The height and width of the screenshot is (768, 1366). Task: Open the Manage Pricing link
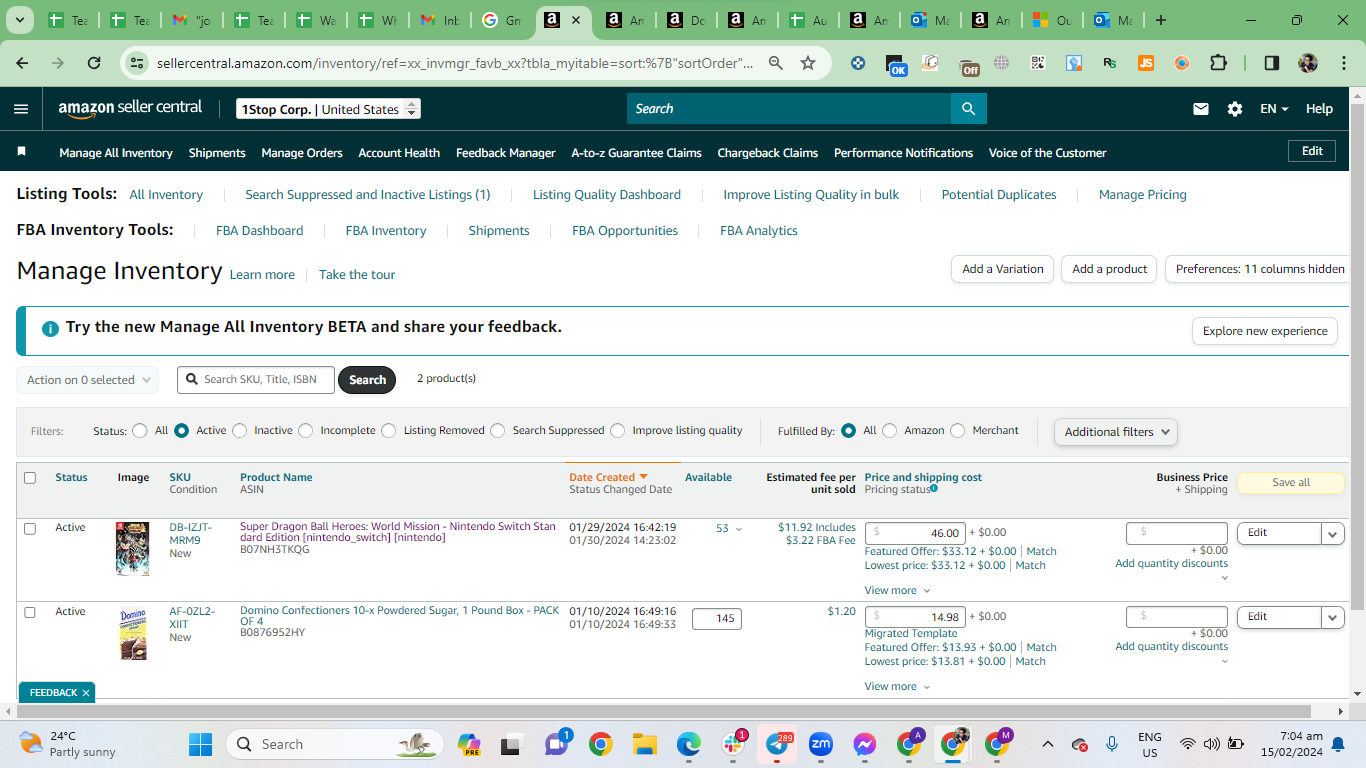point(1142,195)
